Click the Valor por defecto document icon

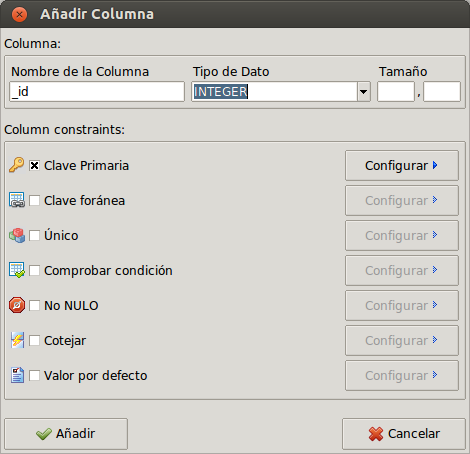click(x=17, y=375)
